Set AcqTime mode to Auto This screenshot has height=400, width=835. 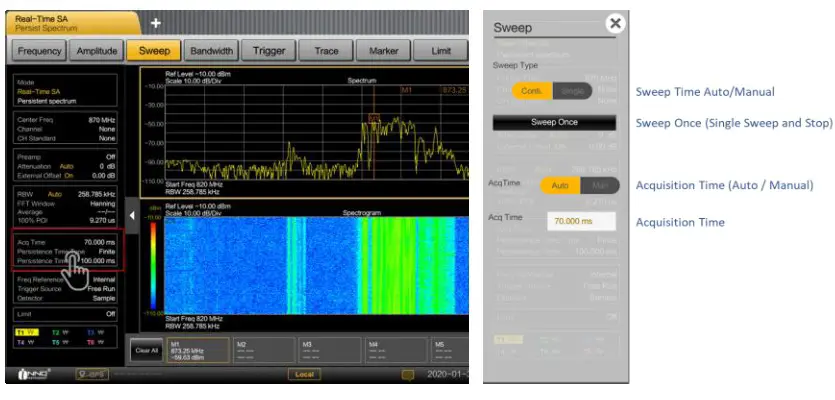click(560, 185)
